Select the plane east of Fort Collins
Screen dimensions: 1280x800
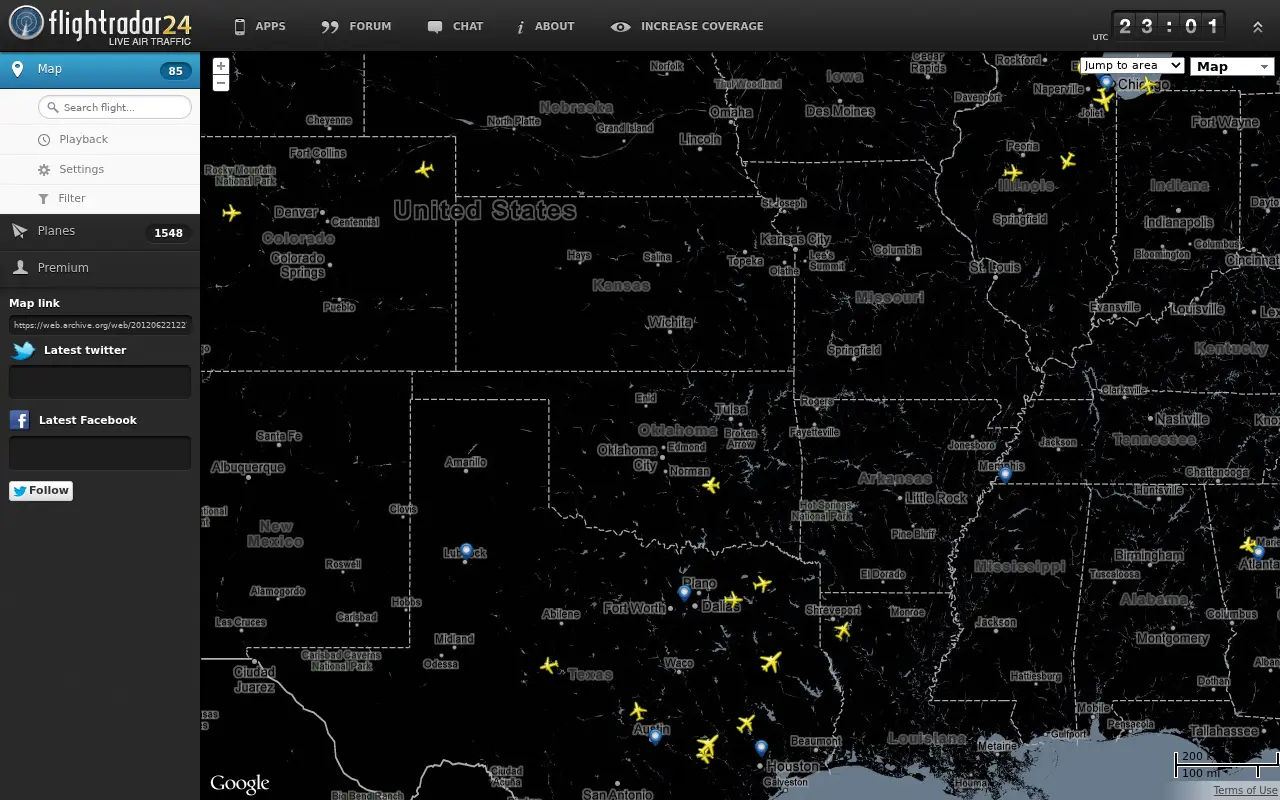point(425,169)
